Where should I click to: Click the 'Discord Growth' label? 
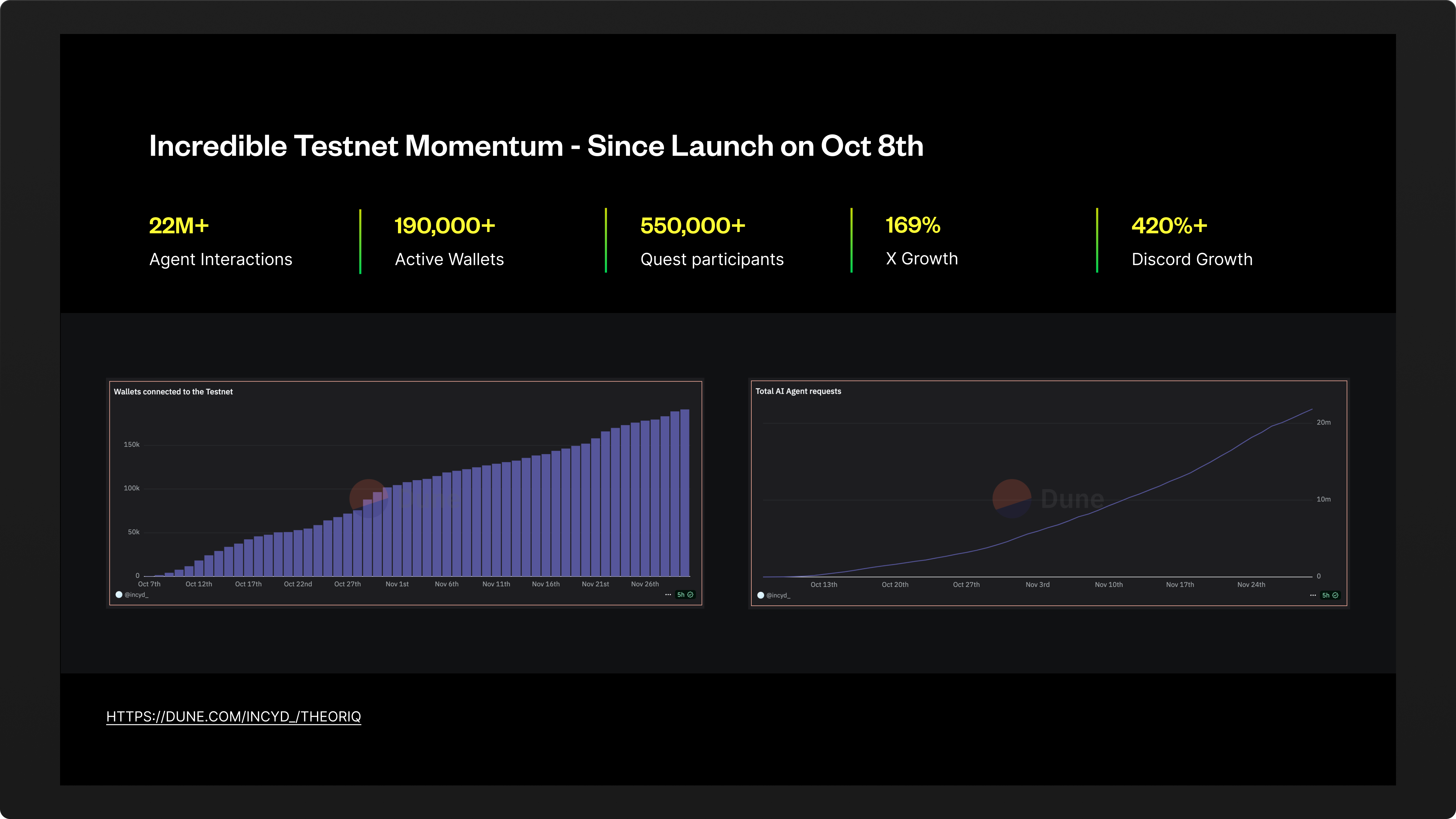(x=1192, y=259)
